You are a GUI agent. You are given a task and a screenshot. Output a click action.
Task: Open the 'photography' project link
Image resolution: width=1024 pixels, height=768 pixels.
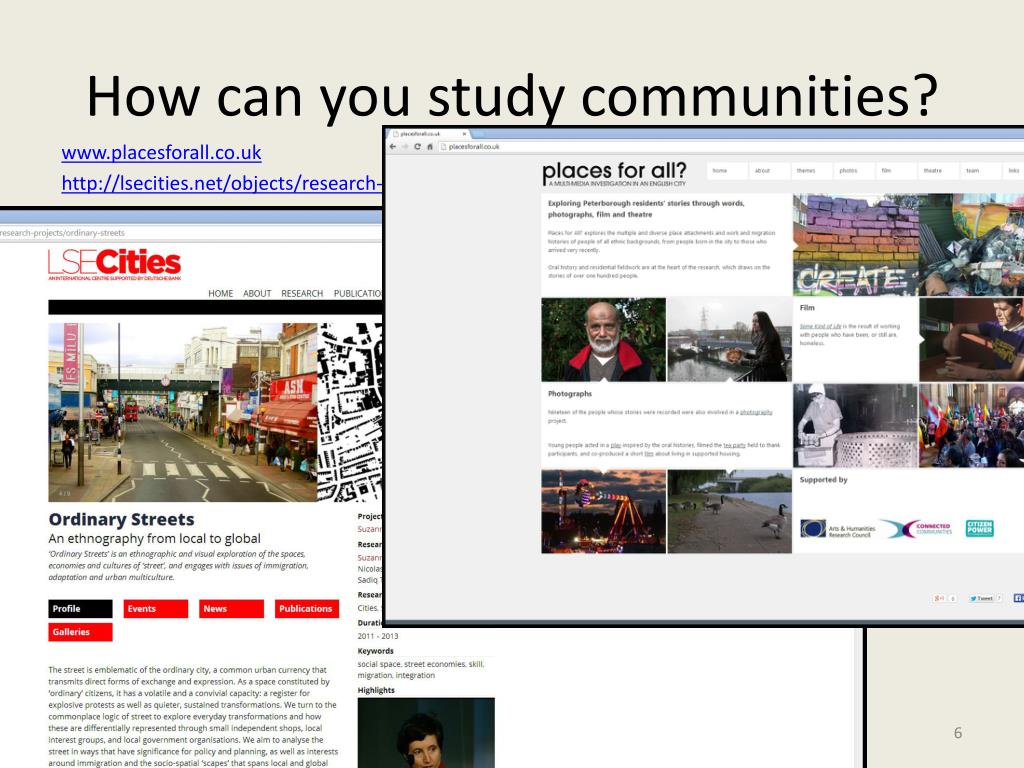(x=756, y=412)
